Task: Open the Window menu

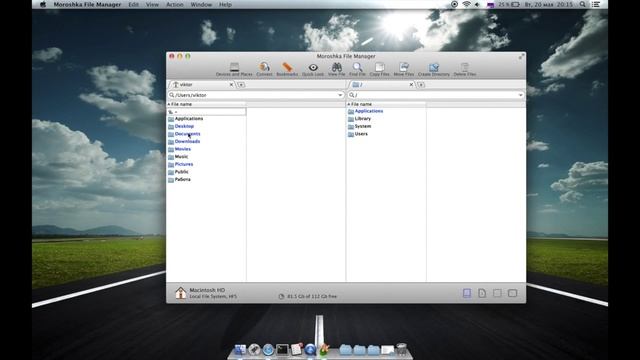Action: (201, 4)
